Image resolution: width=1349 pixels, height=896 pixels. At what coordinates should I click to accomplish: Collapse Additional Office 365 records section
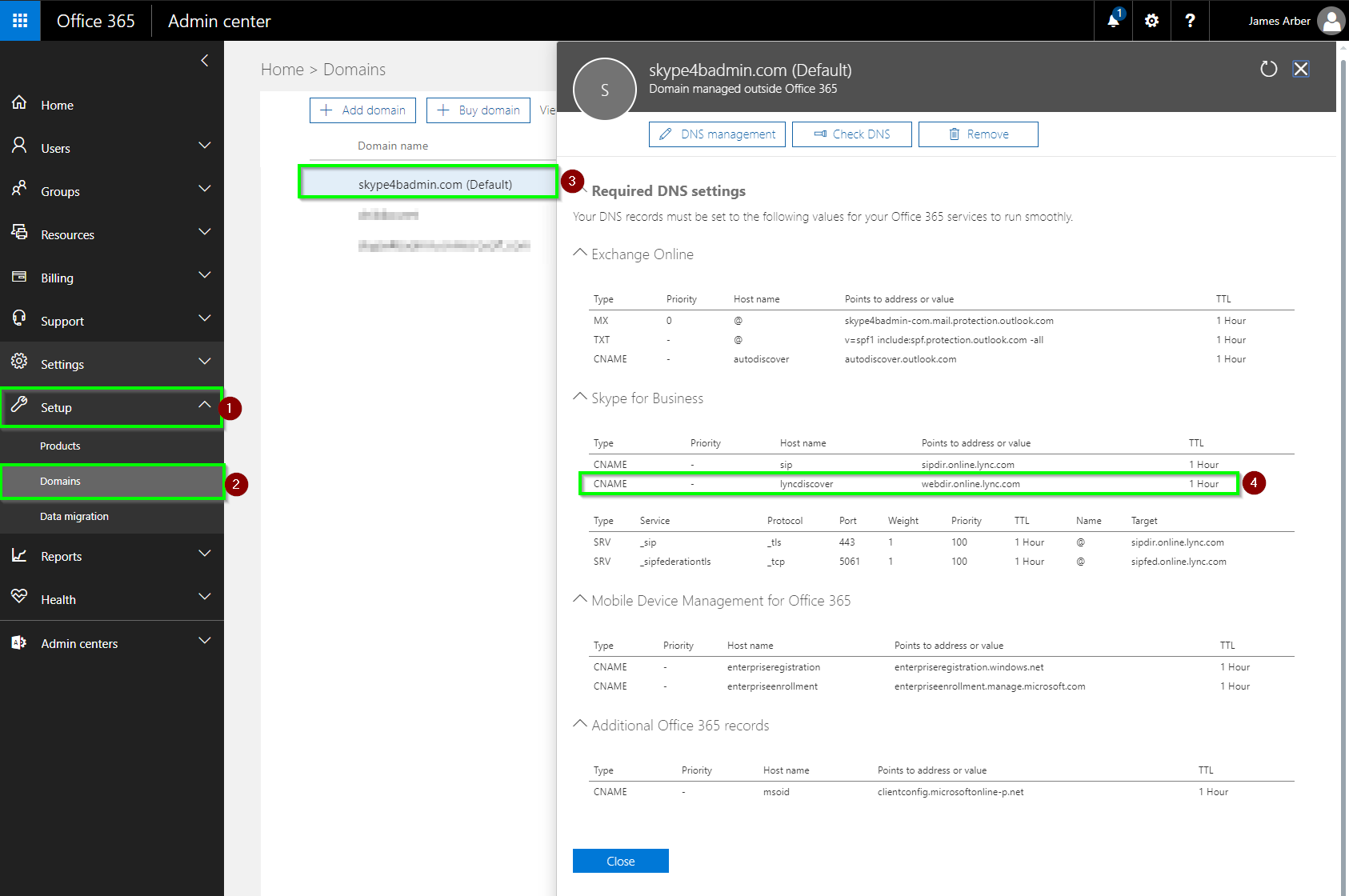pyautogui.click(x=580, y=724)
